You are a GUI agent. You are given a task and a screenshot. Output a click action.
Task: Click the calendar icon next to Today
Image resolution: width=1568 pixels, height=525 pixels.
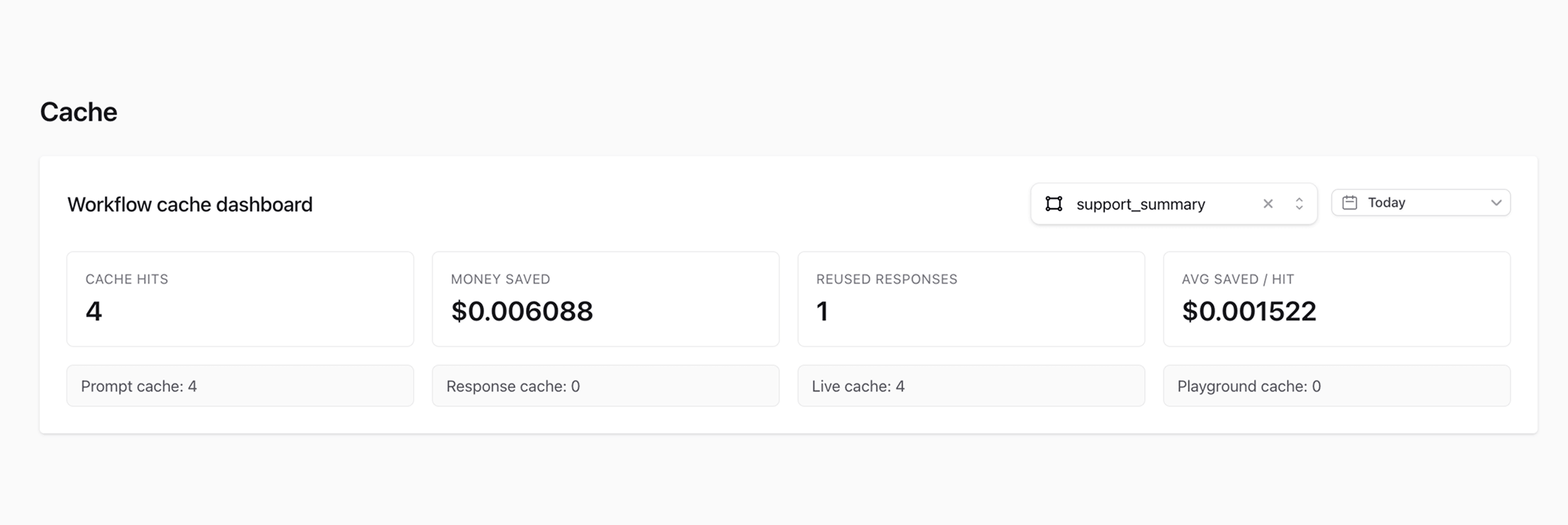click(x=1350, y=202)
